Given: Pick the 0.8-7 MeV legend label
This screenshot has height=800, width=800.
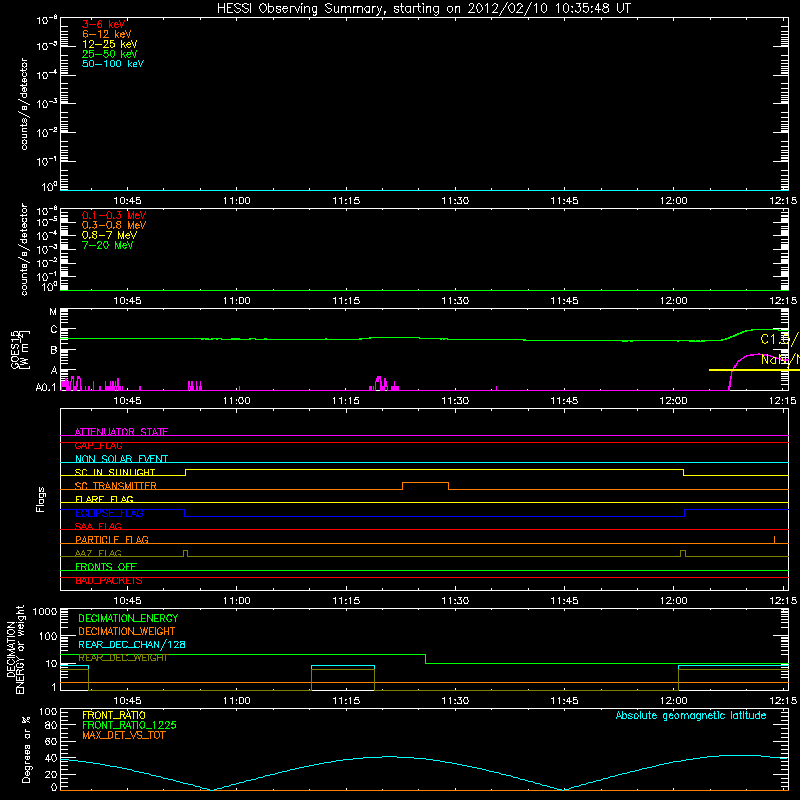Looking at the screenshot, I should pos(109,235).
